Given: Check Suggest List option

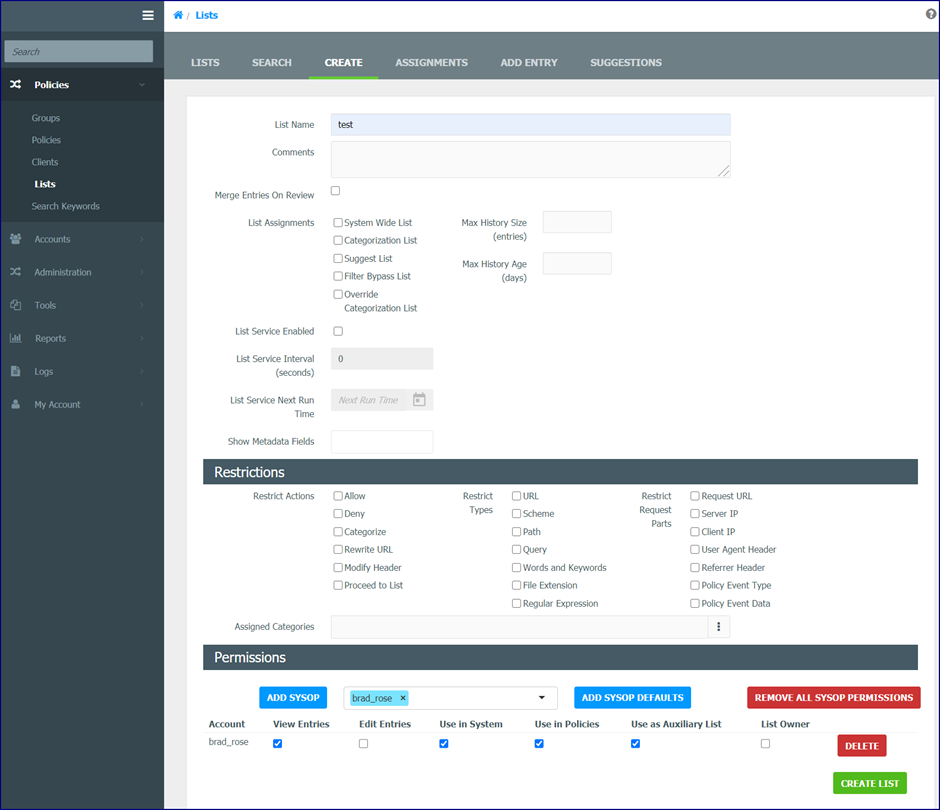Looking at the screenshot, I should [338, 258].
